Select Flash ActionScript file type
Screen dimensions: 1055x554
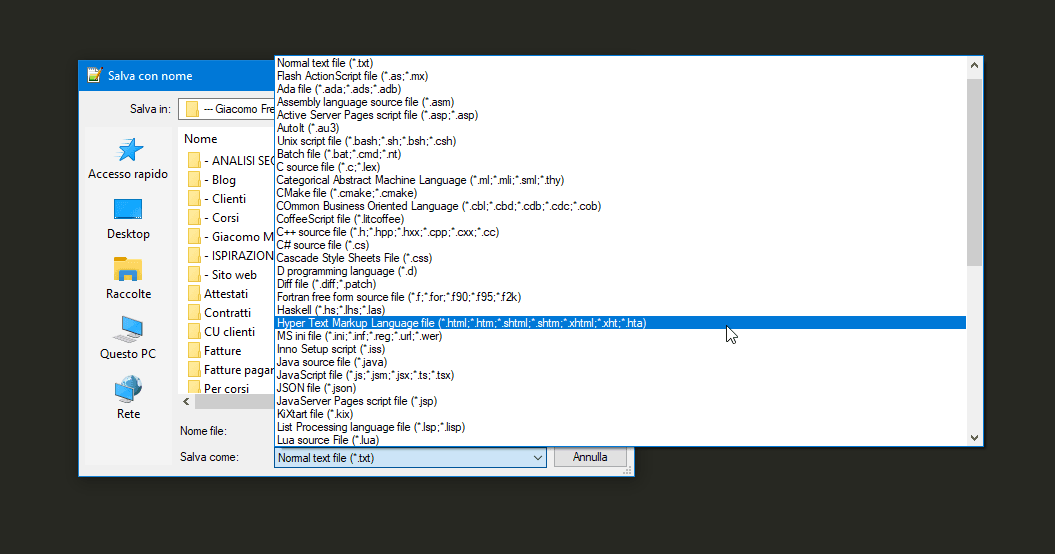[620, 76]
